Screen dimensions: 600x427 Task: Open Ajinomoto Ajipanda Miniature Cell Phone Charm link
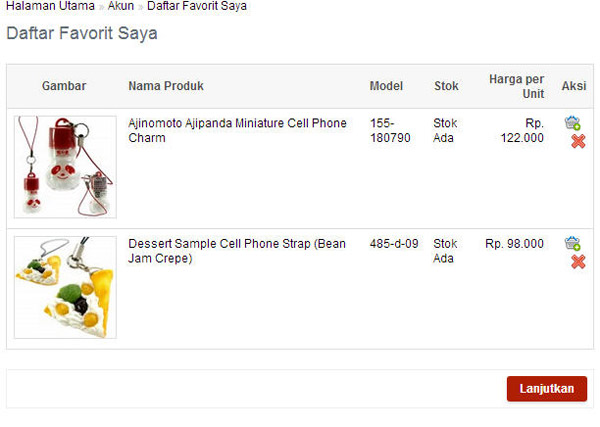(237, 130)
